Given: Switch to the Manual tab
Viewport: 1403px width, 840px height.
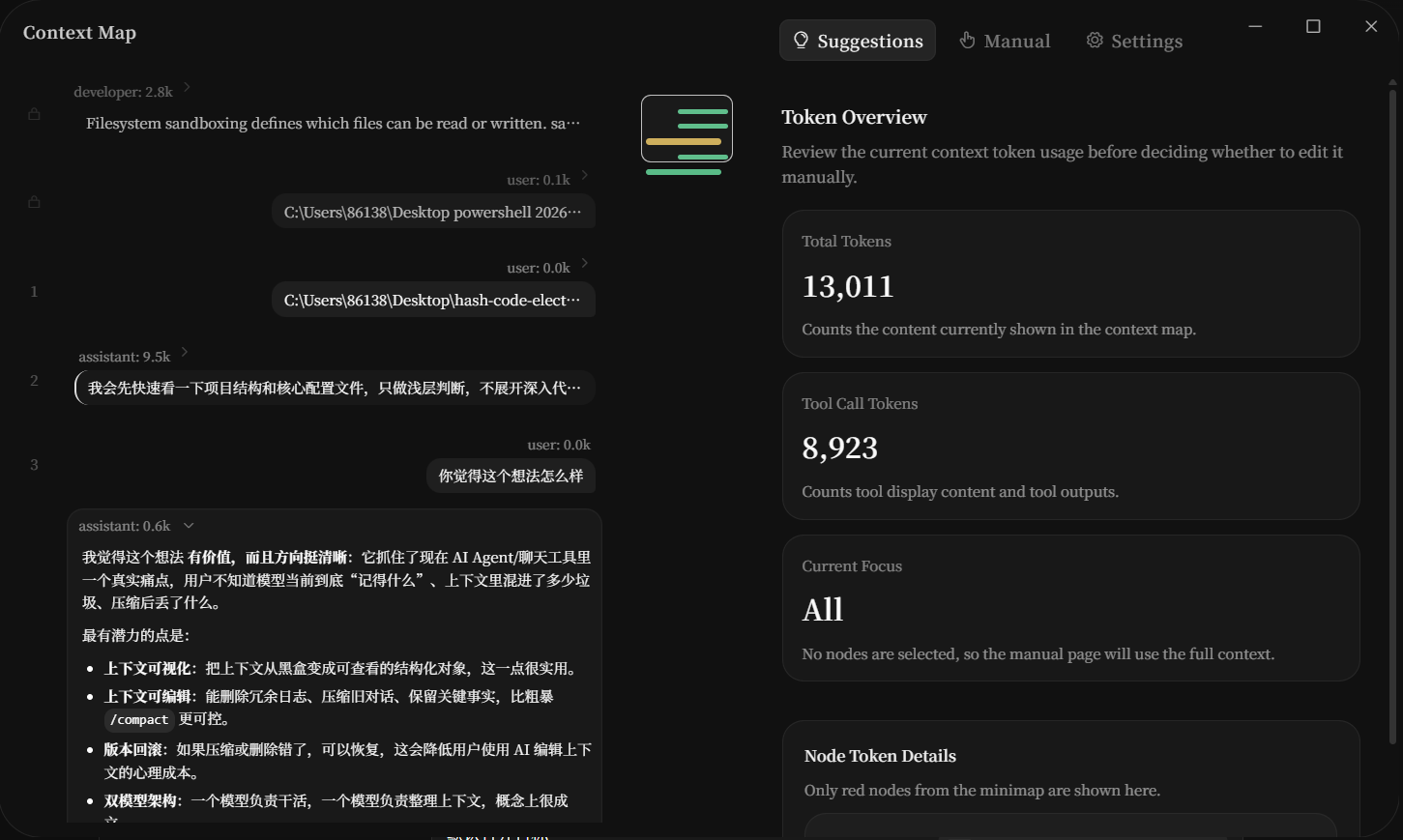Looking at the screenshot, I should tap(1005, 41).
